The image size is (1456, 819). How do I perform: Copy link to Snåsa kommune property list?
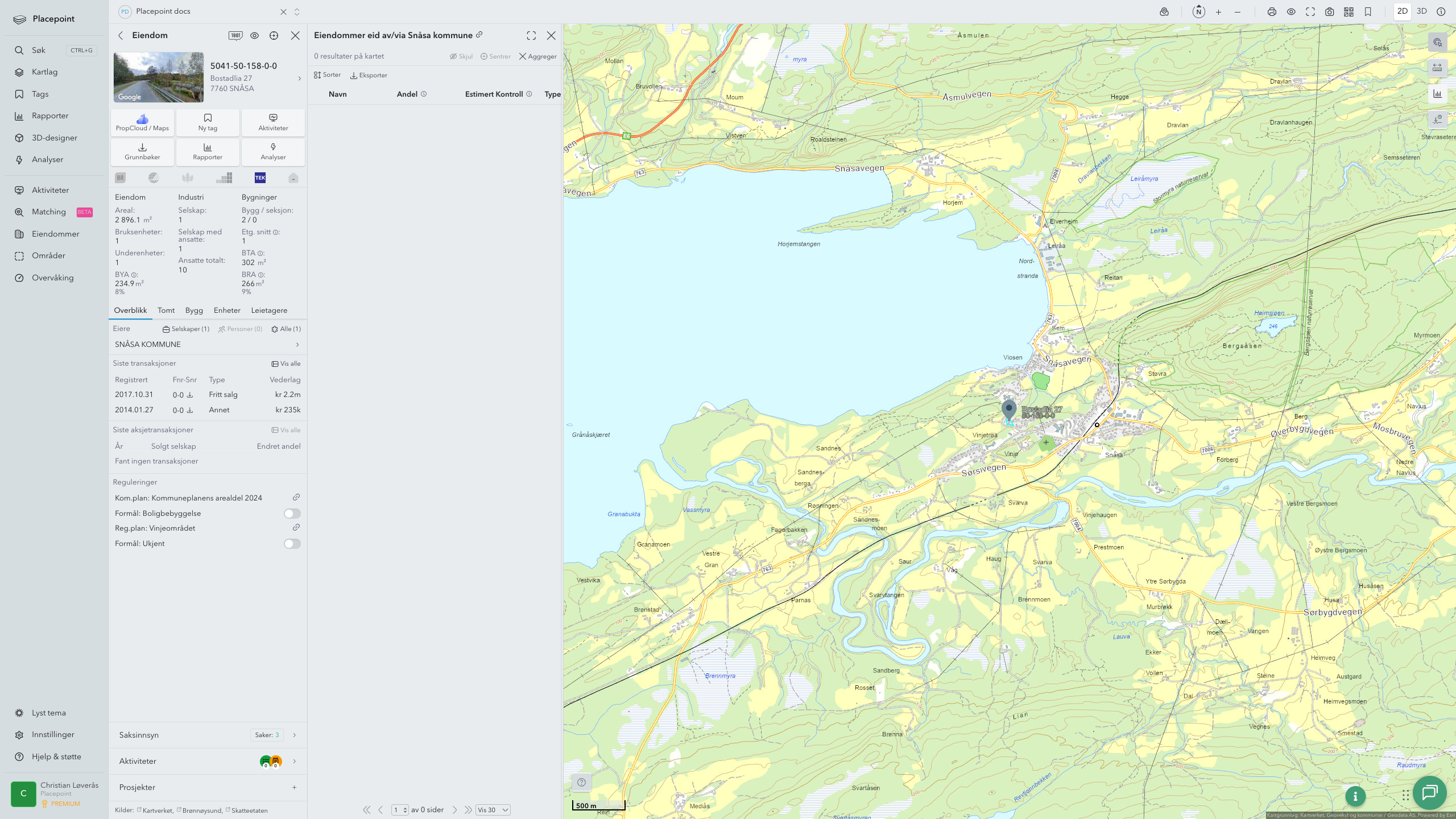[x=479, y=35]
